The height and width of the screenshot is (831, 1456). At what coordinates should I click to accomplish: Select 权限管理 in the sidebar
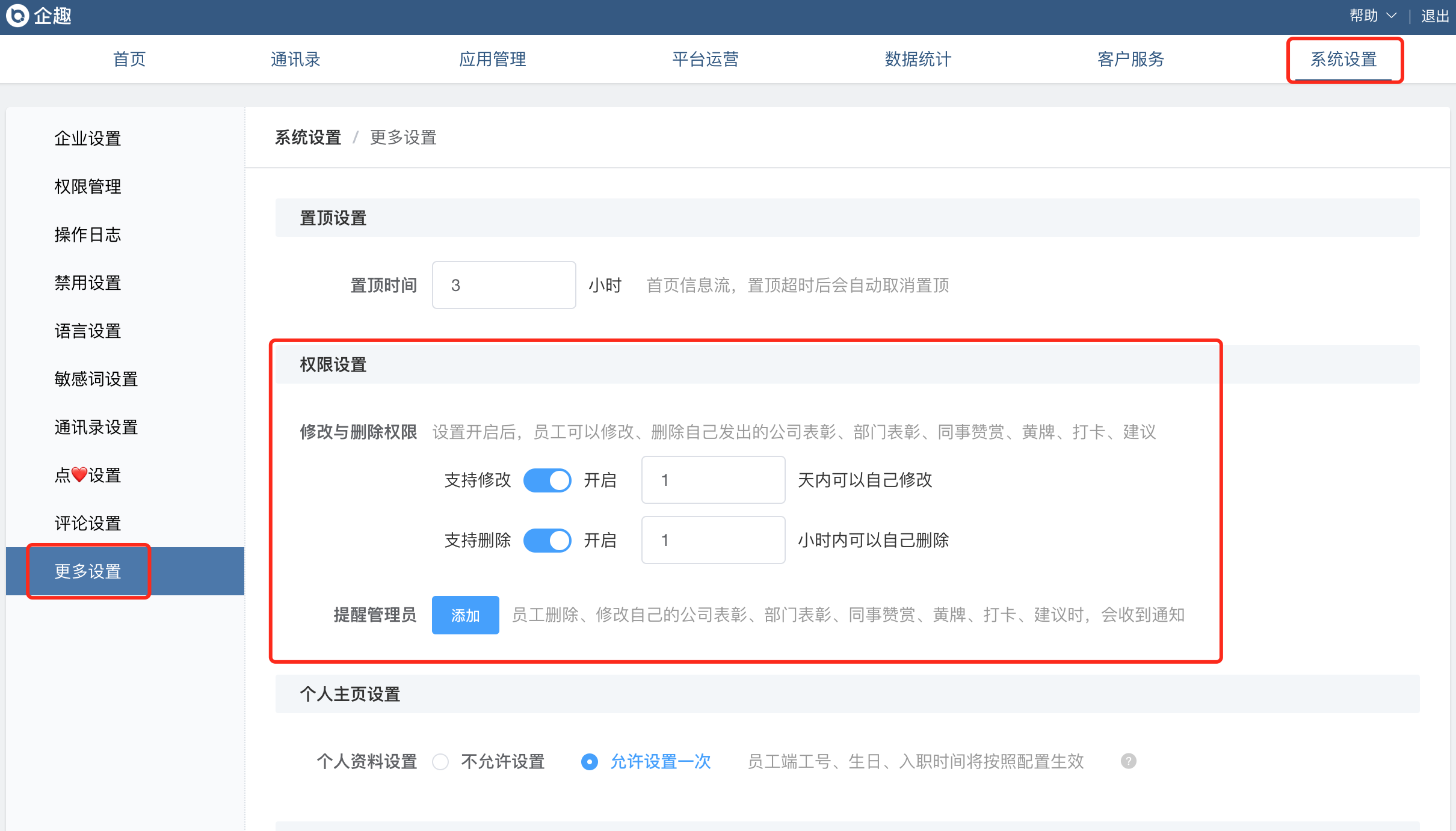click(88, 186)
